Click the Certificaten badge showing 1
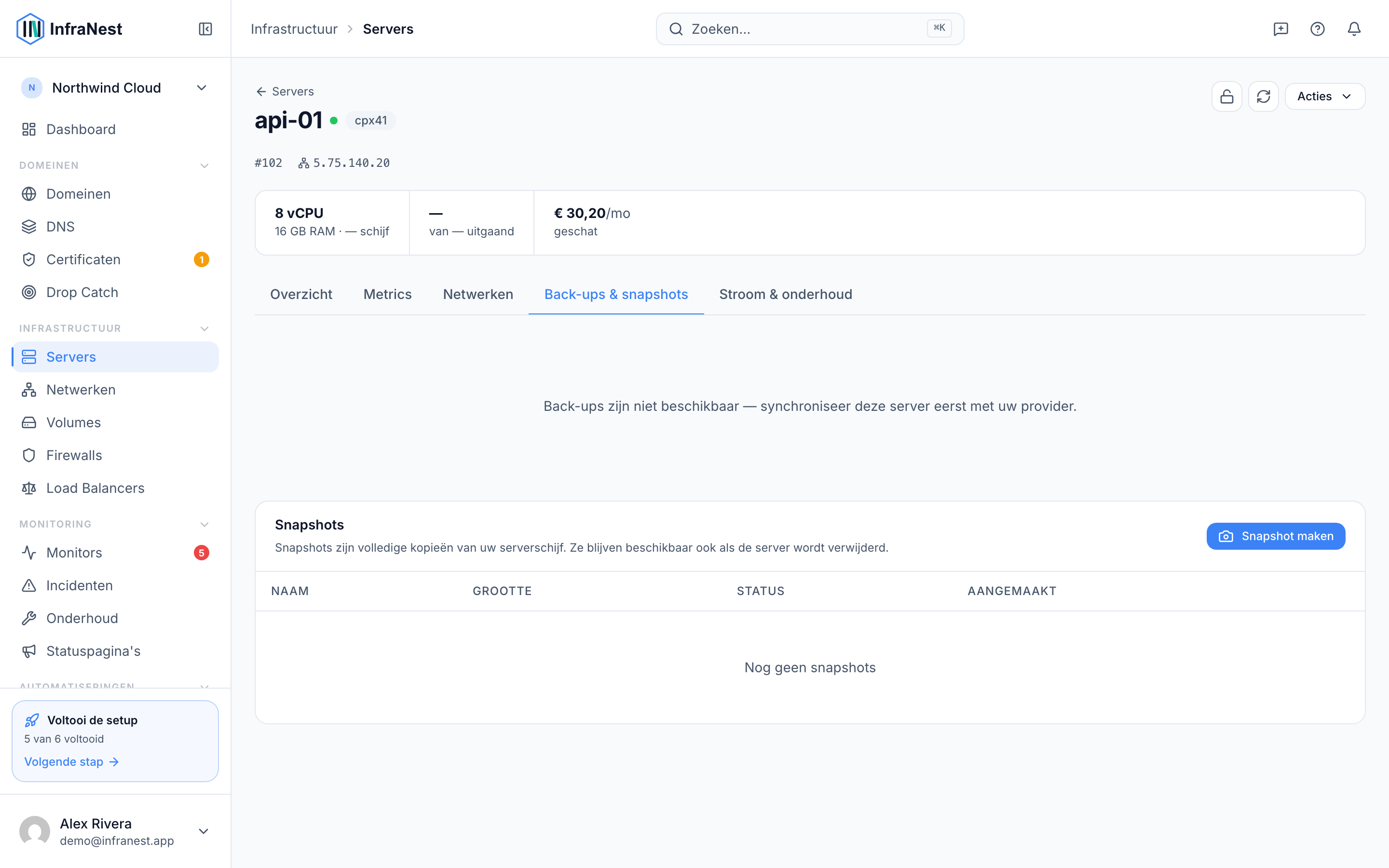The height and width of the screenshot is (868, 1389). point(202,259)
